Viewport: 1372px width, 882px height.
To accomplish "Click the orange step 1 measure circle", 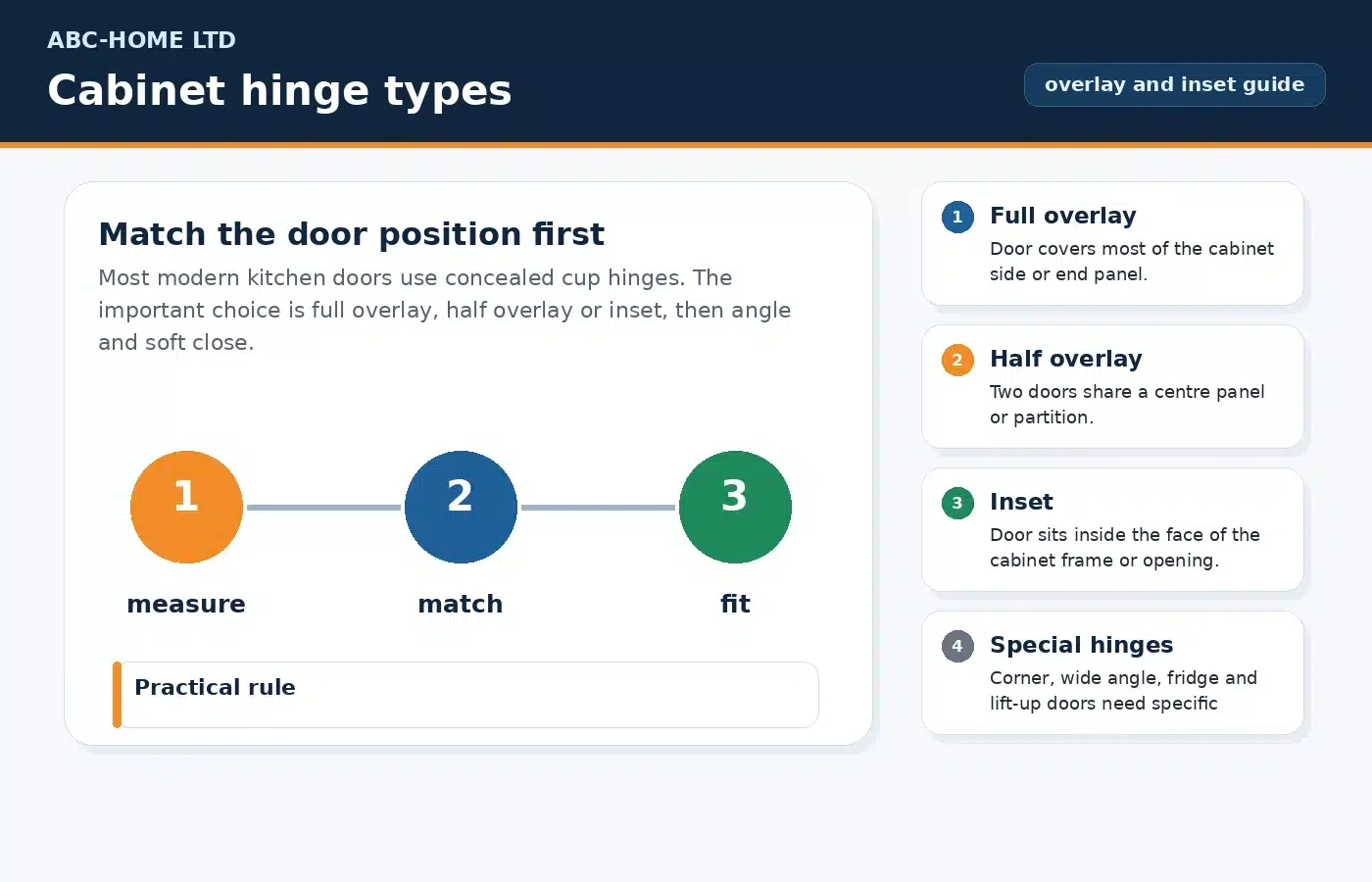I will tap(186, 507).
